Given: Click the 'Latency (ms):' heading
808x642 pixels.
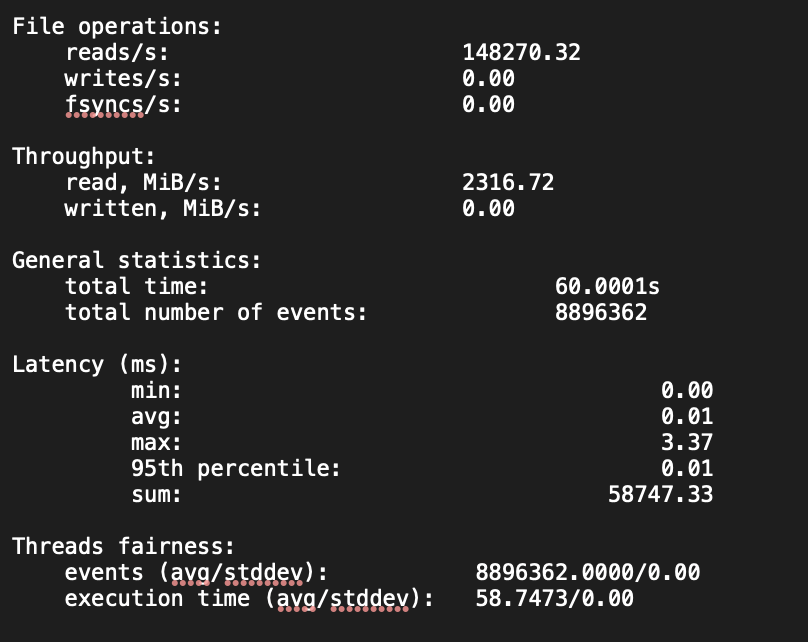Looking at the screenshot, I should pyautogui.click(x=97, y=364).
